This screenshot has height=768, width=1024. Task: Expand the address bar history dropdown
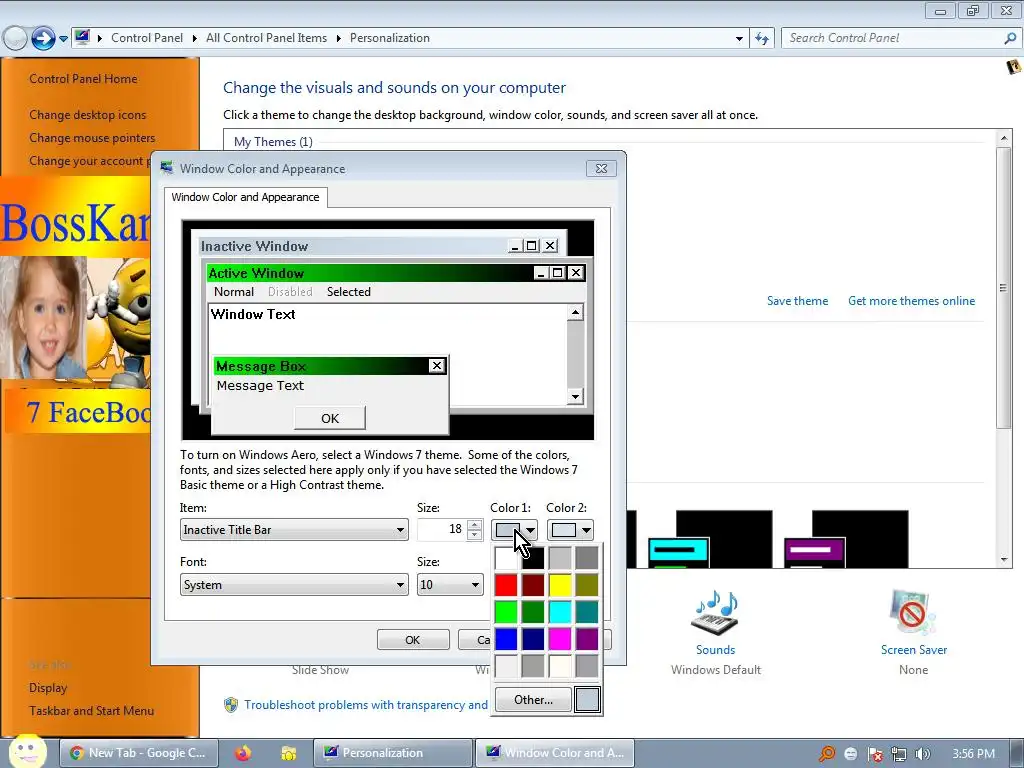[739, 39]
